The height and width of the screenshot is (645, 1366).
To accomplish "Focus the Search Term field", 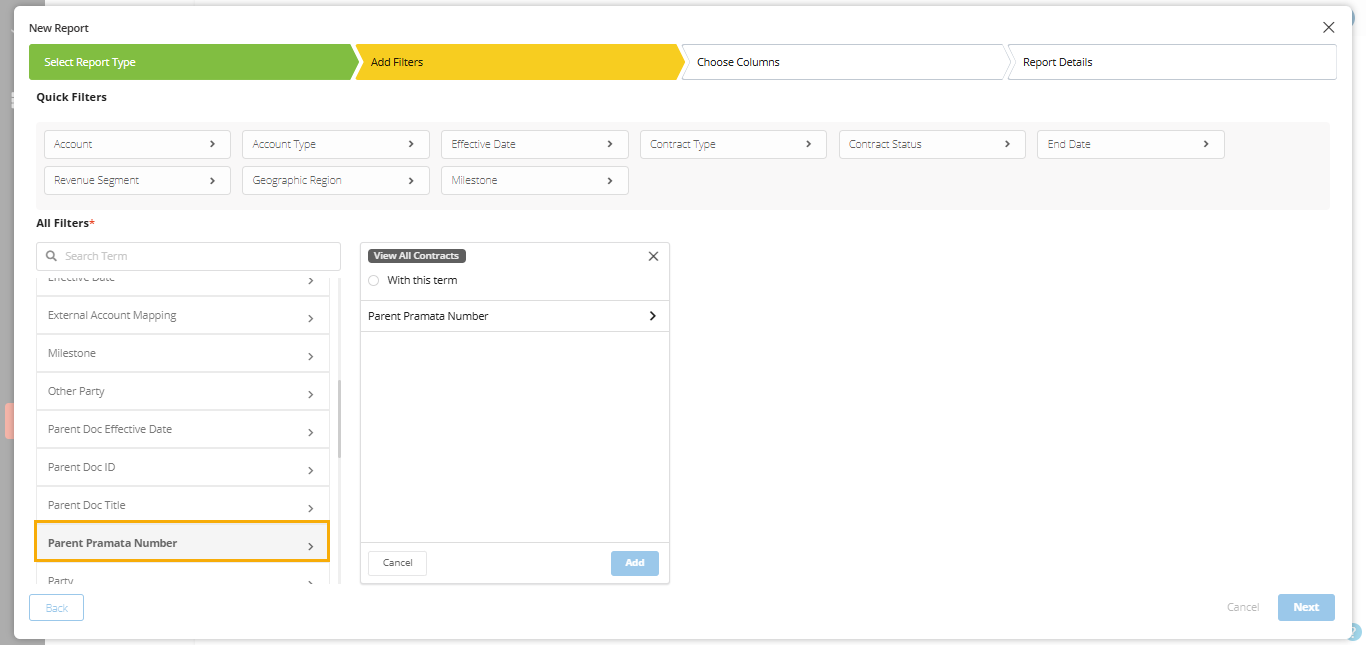I will click(x=188, y=256).
